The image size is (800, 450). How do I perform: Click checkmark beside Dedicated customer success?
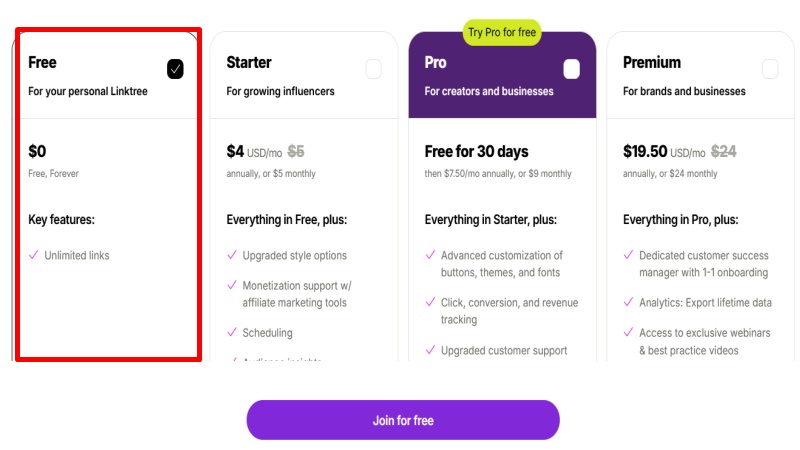[x=628, y=256]
